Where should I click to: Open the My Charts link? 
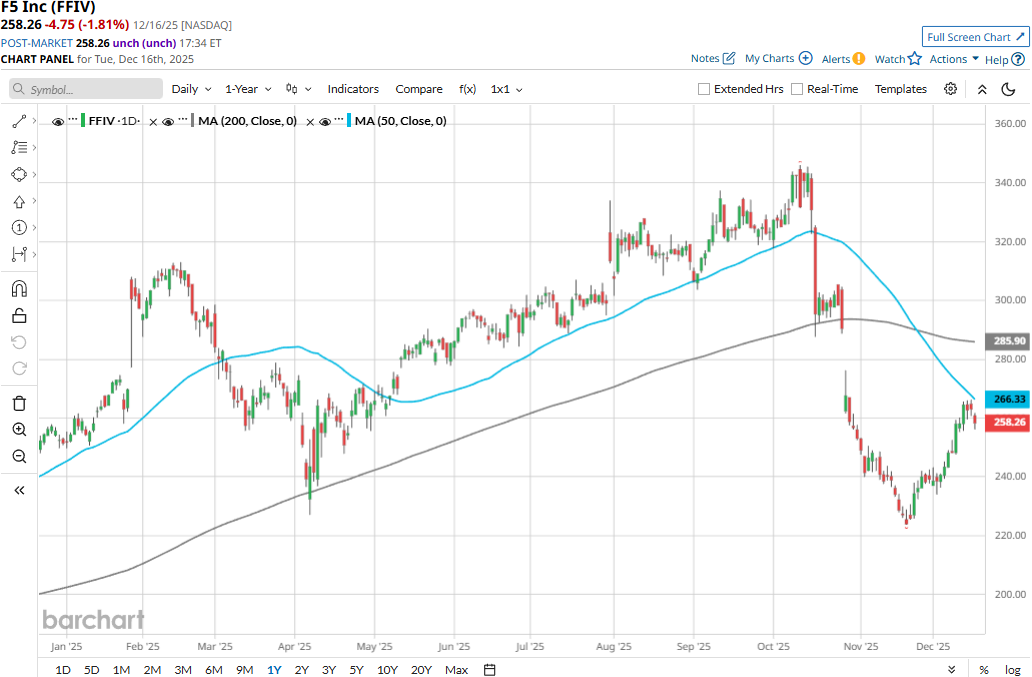[778, 59]
